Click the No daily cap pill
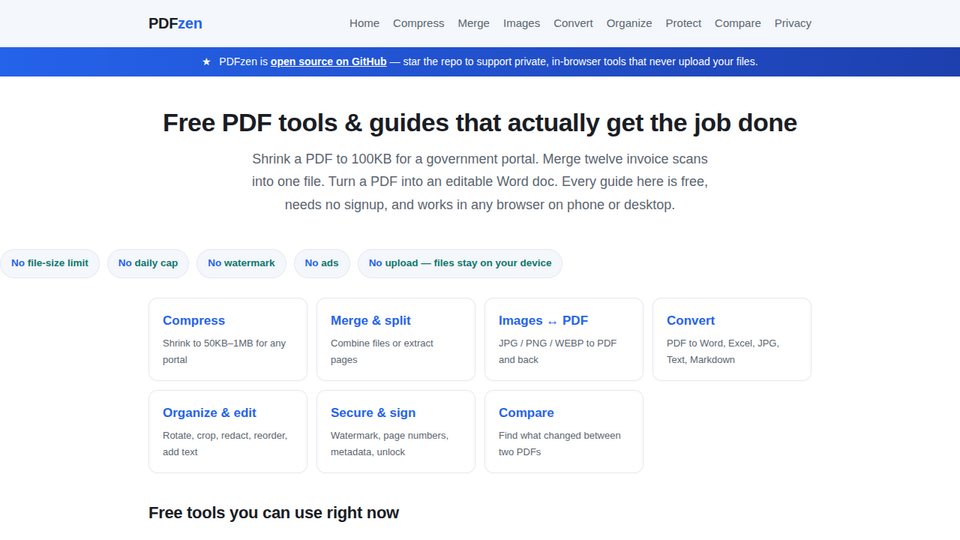Viewport: 960px width, 540px height. click(x=148, y=263)
